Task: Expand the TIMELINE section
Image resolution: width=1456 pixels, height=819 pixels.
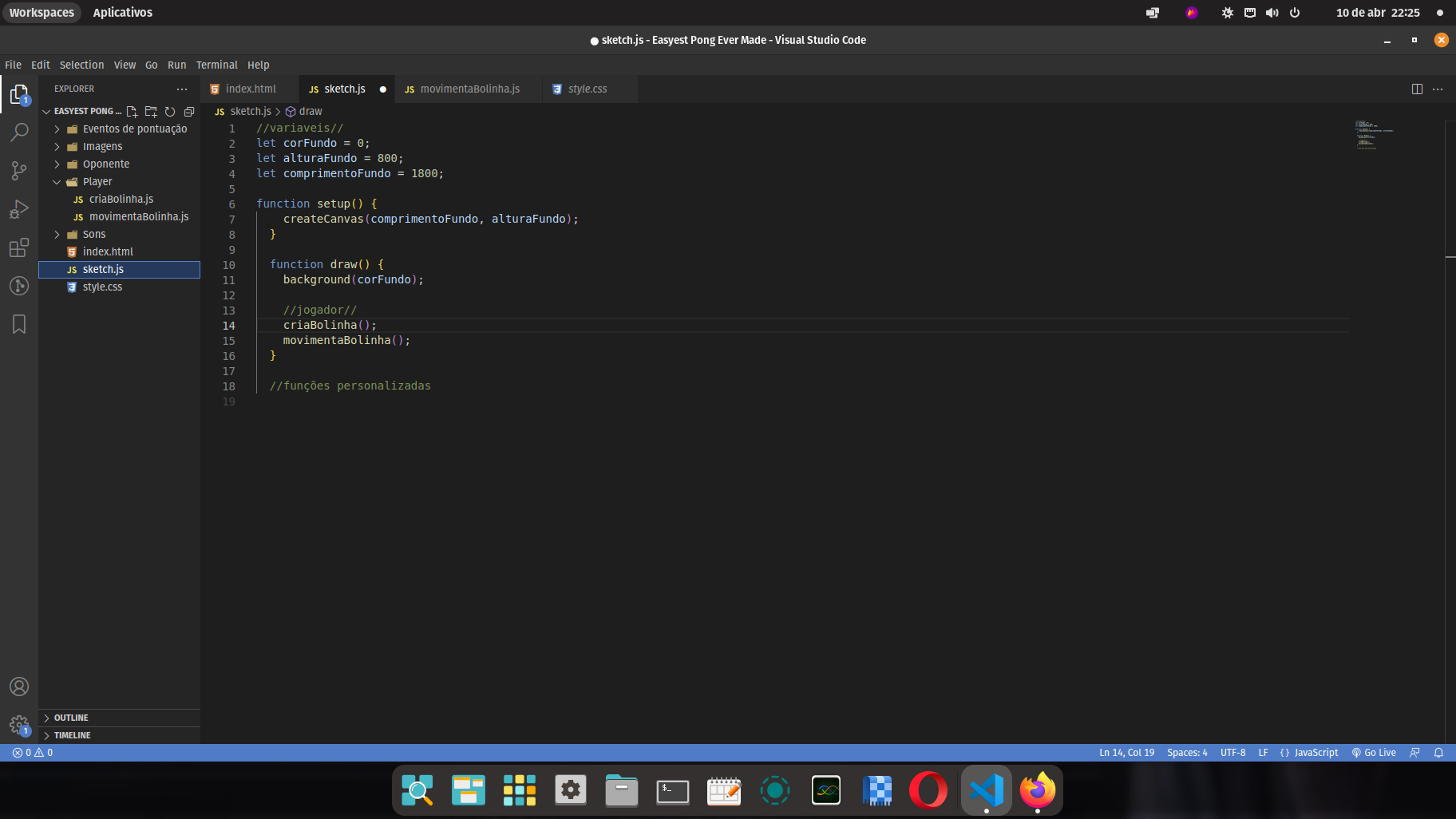Action: pyautogui.click(x=119, y=735)
